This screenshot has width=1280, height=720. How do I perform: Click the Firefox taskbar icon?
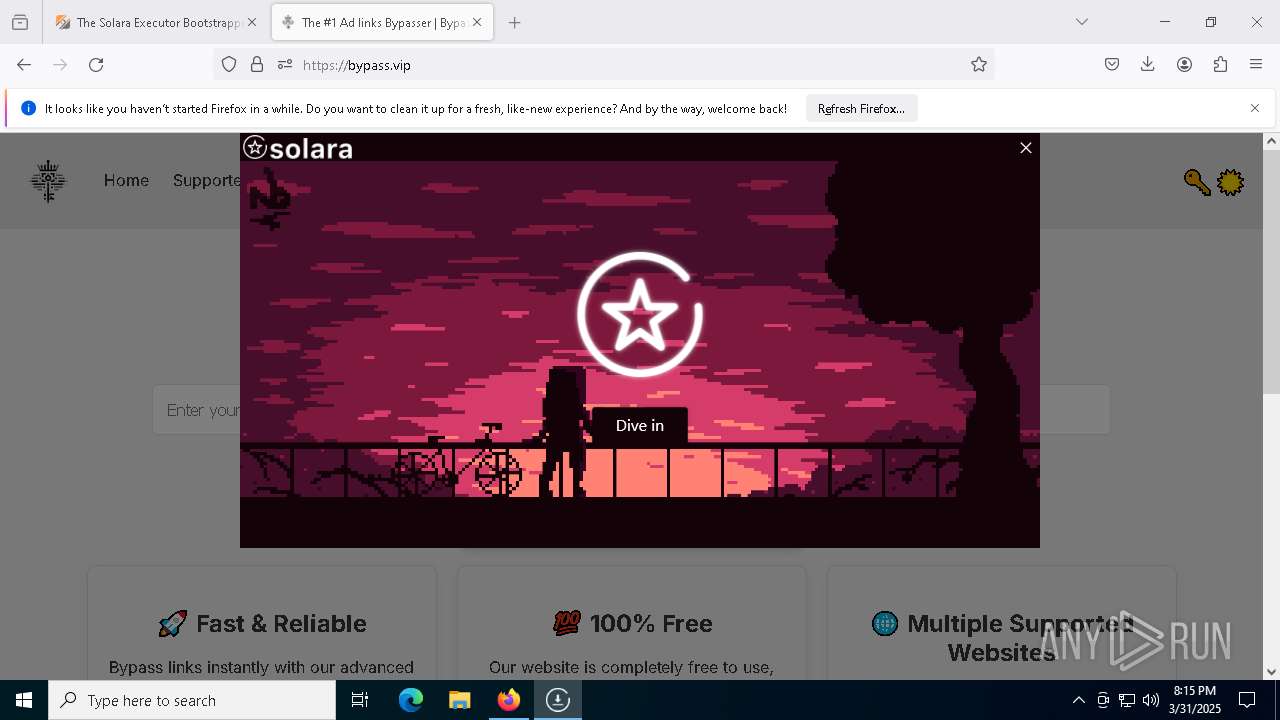[509, 700]
